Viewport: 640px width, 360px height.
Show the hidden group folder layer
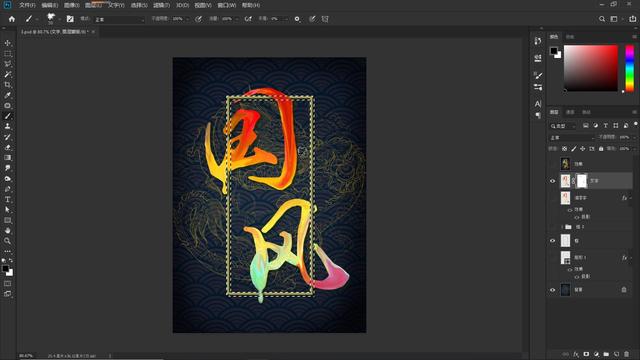pos(553,227)
